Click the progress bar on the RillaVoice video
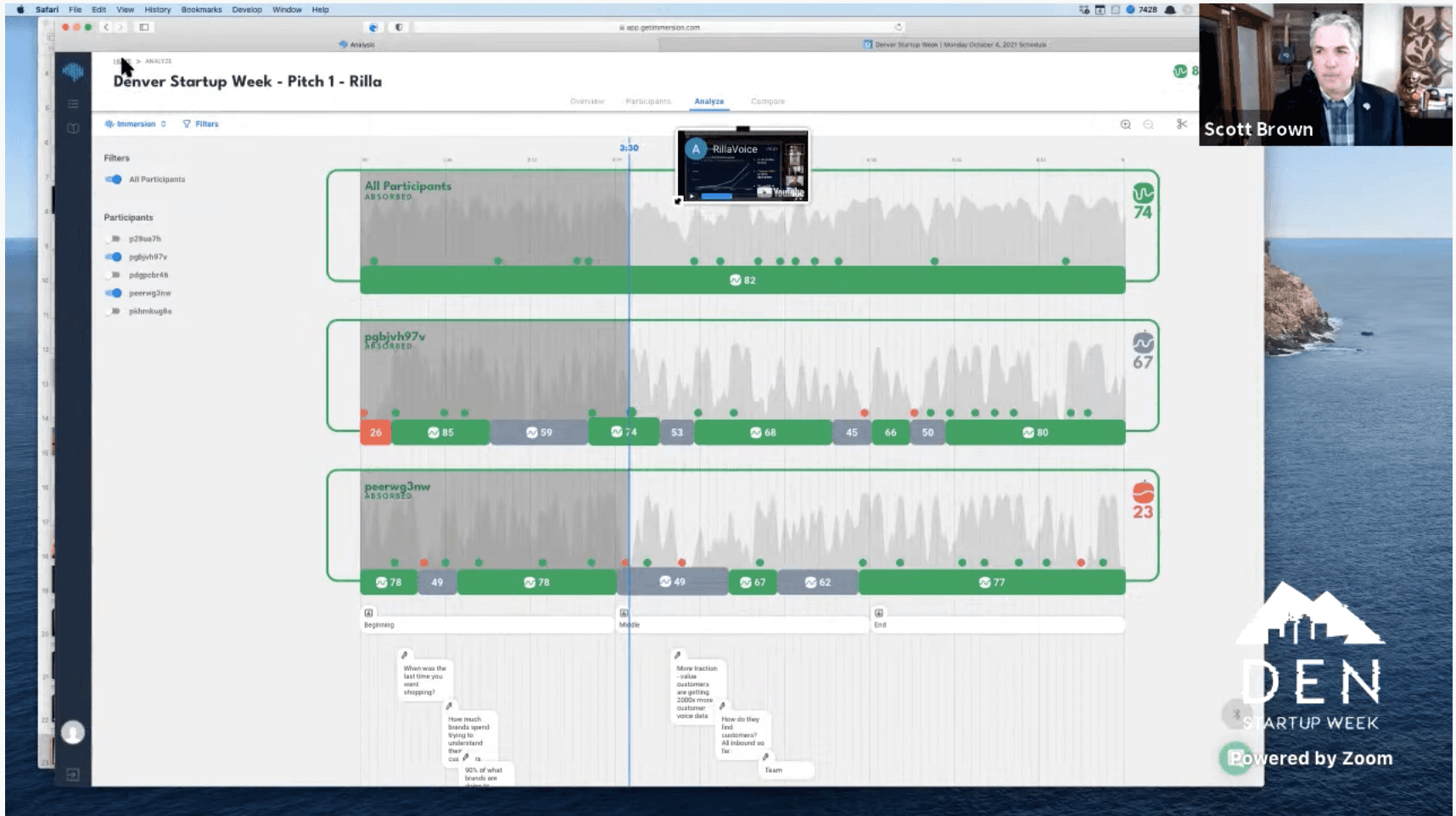Viewport: 1456px width, 816px height. [717, 197]
